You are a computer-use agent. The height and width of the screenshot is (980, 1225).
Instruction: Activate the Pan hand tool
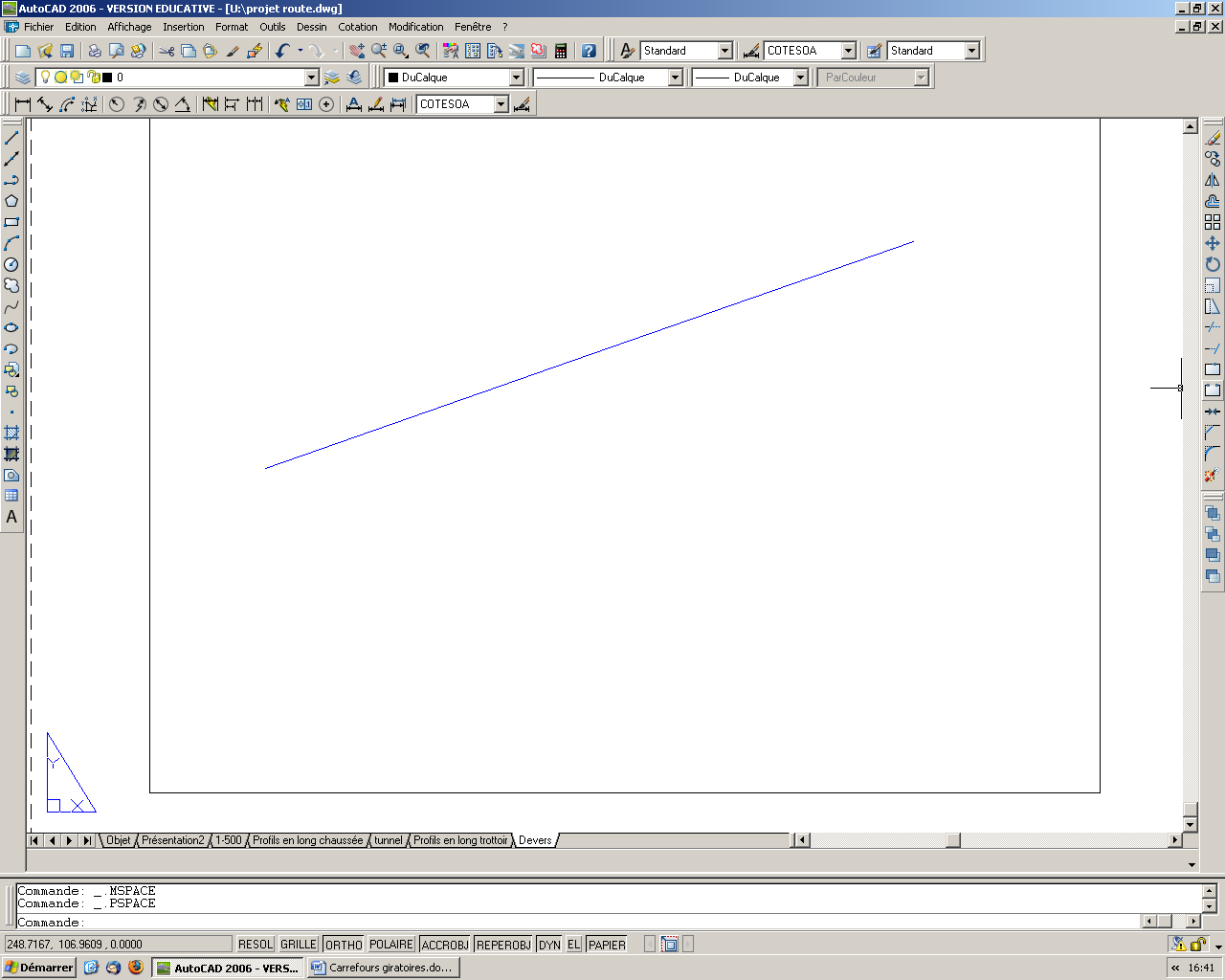[x=357, y=51]
